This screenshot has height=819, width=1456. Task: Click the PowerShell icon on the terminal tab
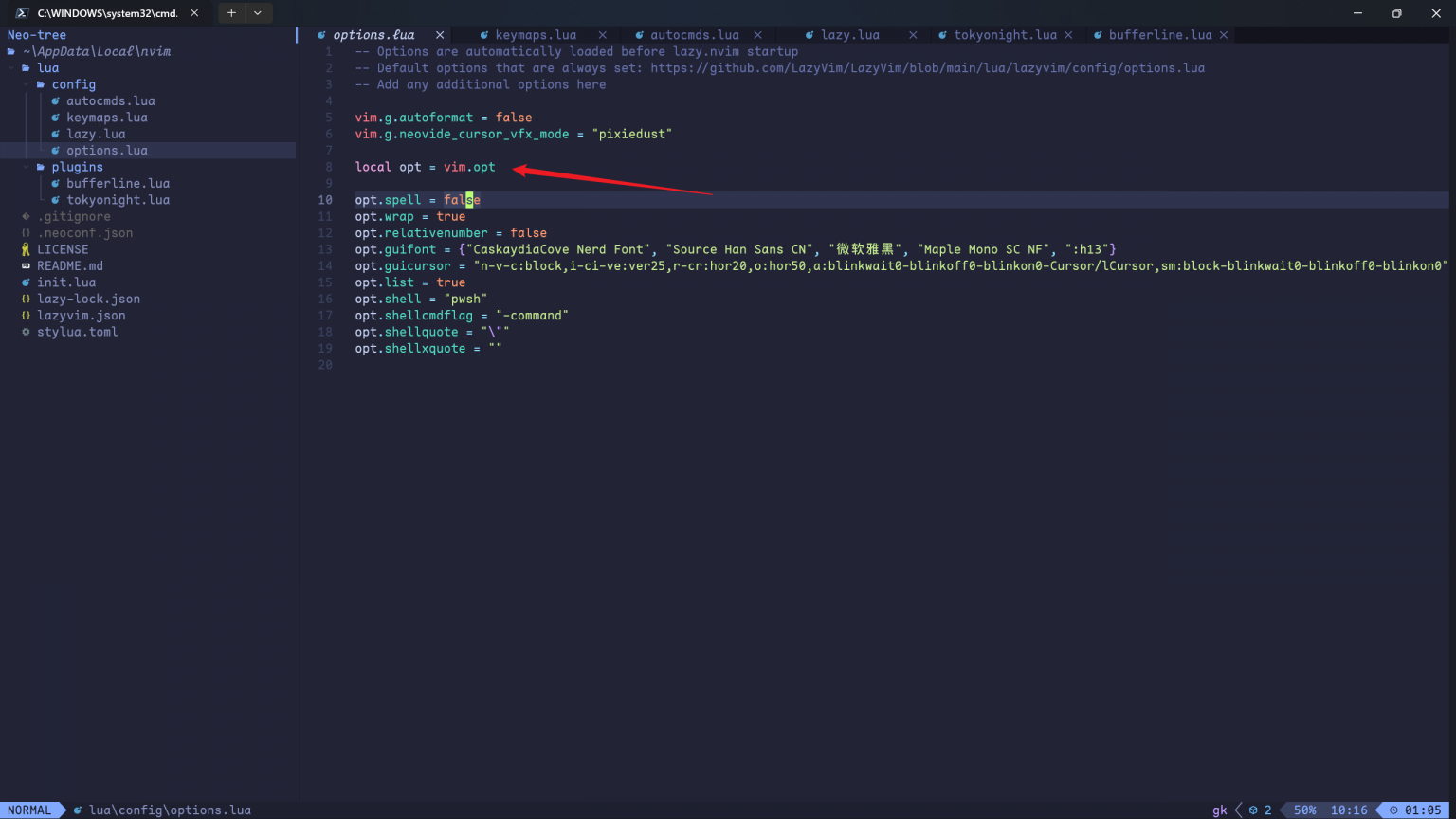(x=21, y=13)
